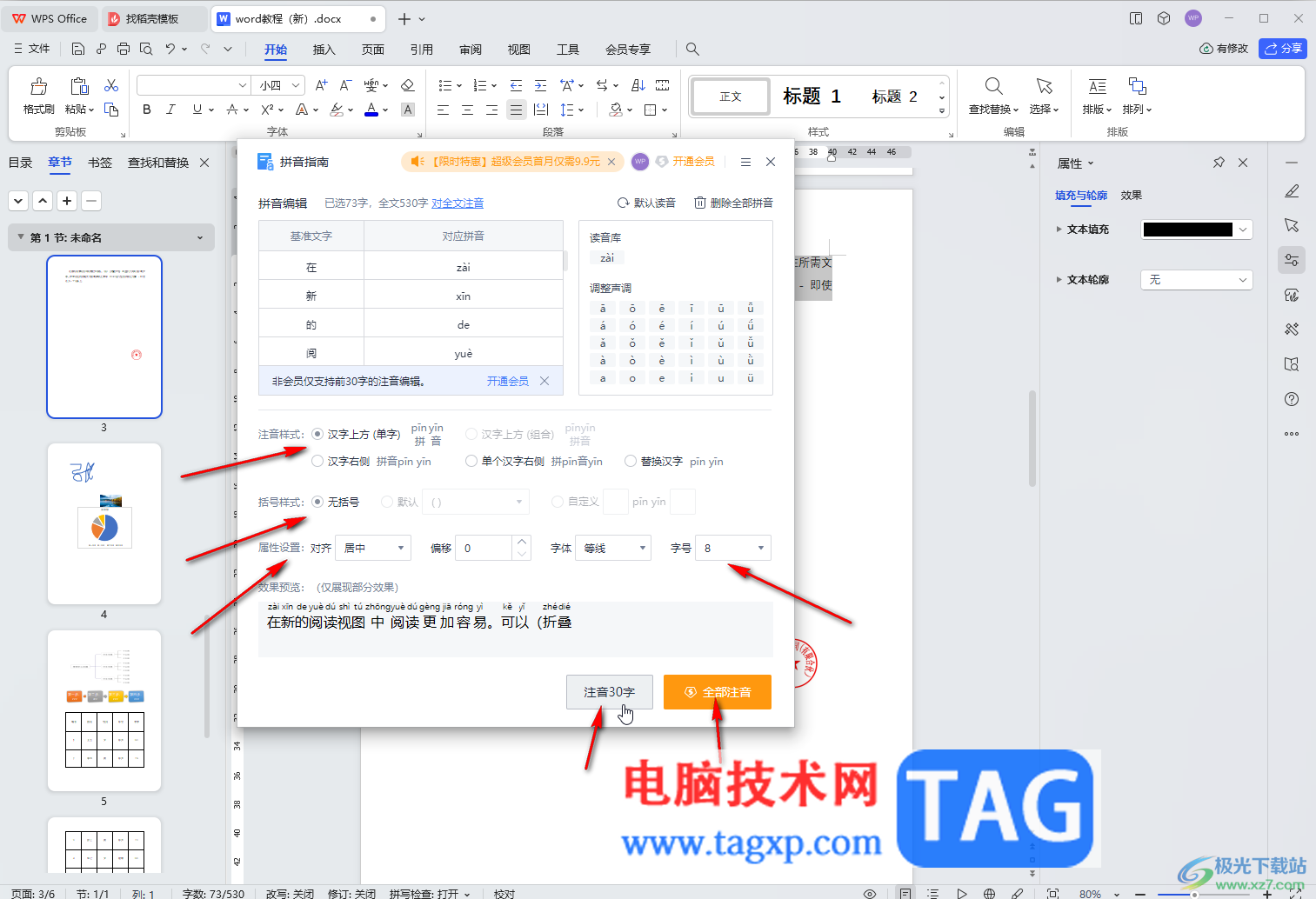1316x899 pixels.
Task: Click the globe web layout status icon
Action: click(x=989, y=893)
